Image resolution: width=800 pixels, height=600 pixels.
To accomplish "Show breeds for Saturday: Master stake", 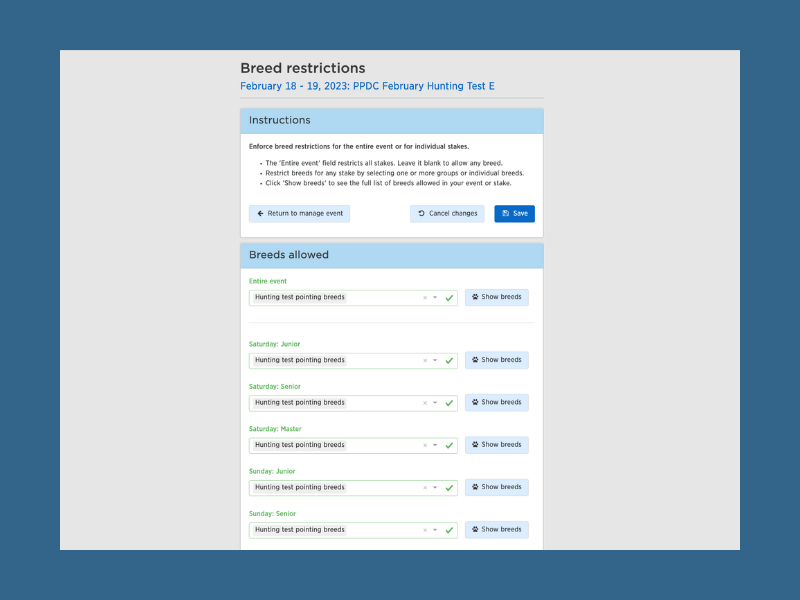I will coord(496,445).
